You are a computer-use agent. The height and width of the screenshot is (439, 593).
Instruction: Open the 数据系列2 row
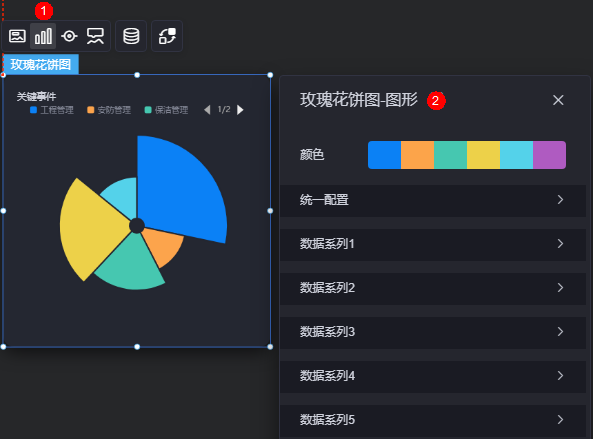coord(433,288)
